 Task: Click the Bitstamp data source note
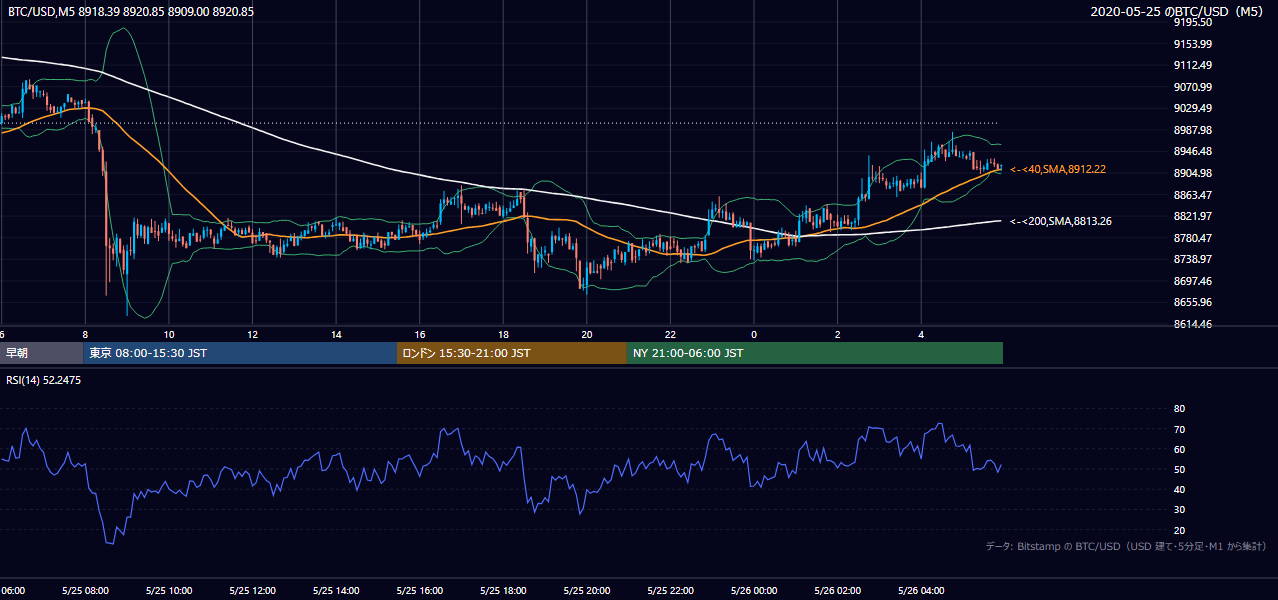click(1126, 546)
